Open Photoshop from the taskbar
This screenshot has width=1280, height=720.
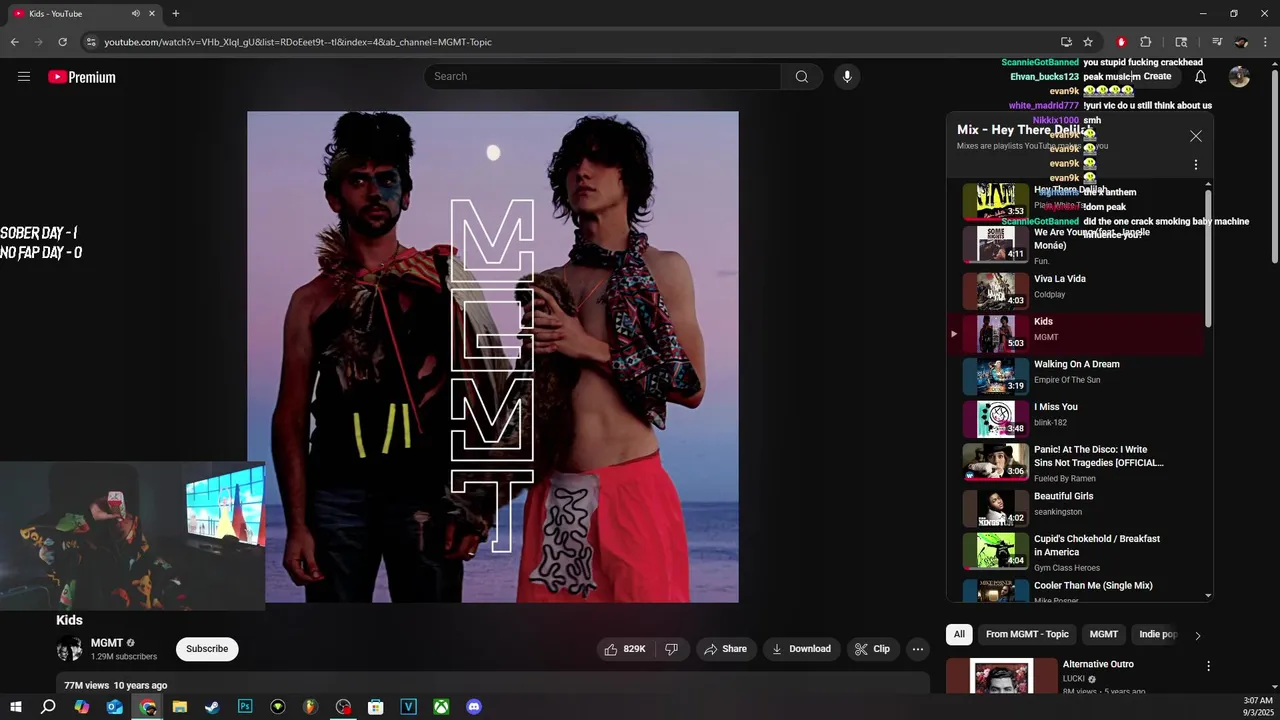coord(245,707)
